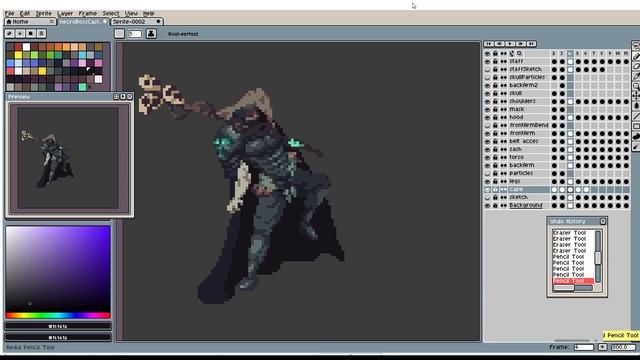Show the staffSketch layer
Image resolution: width=640 pixels, height=360 pixels.
point(487,69)
